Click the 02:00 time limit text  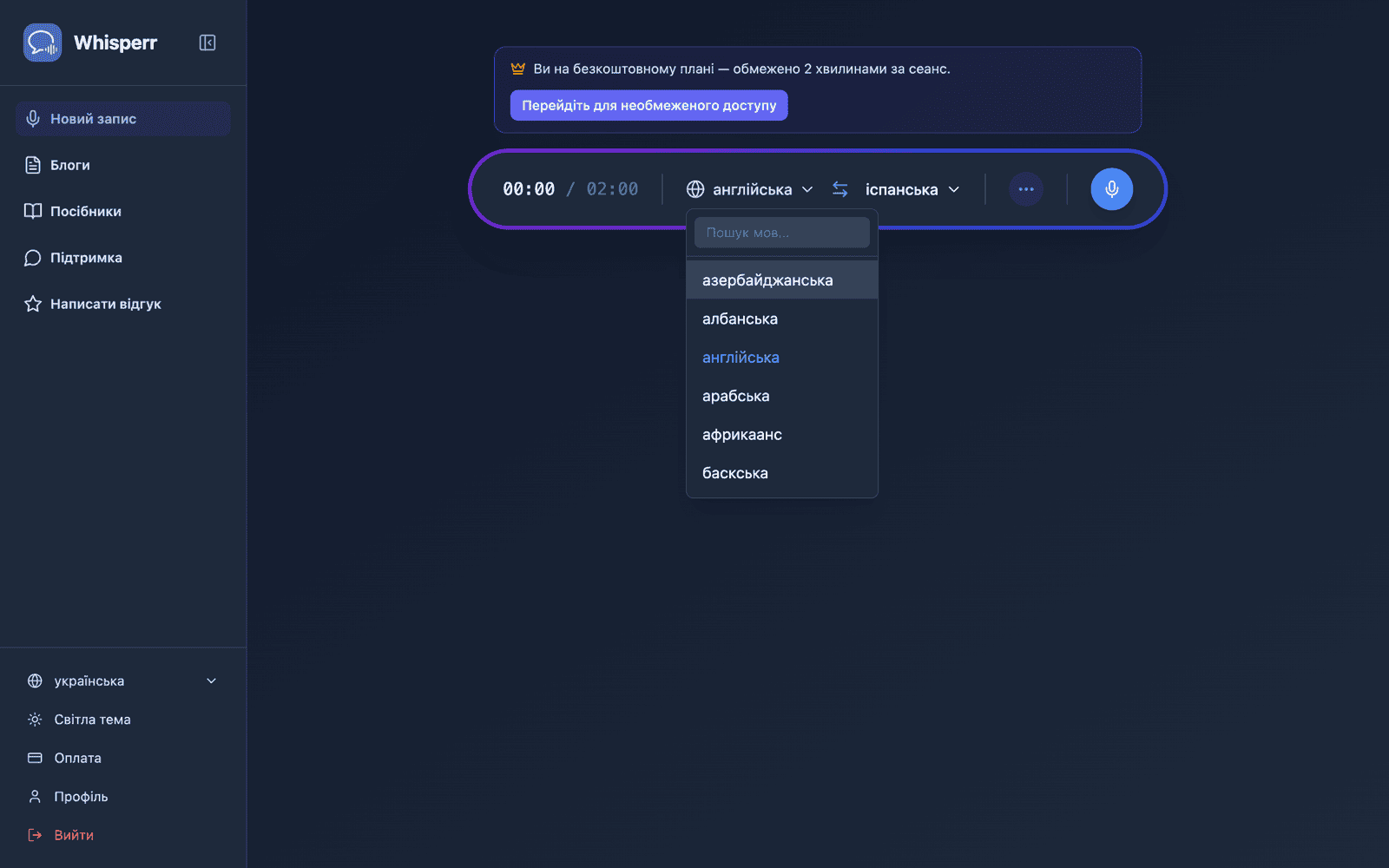(612, 189)
